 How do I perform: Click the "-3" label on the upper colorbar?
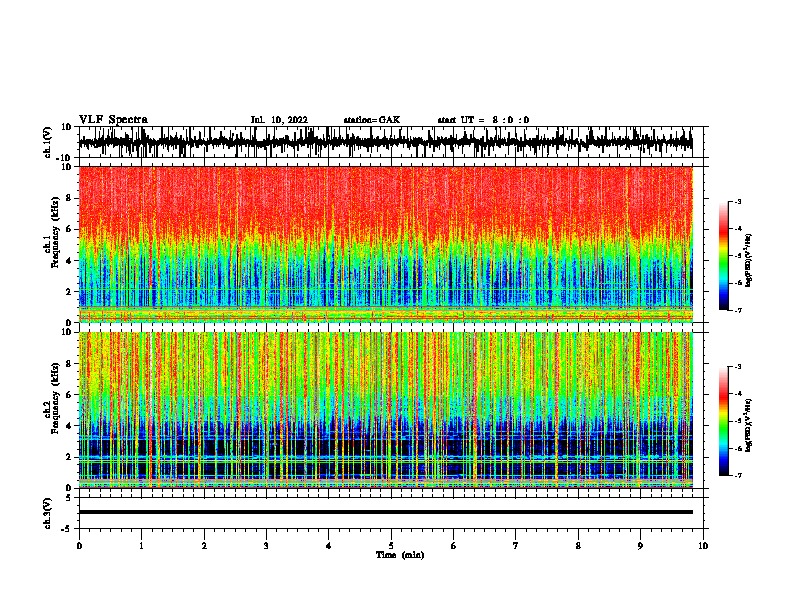point(737,201)
